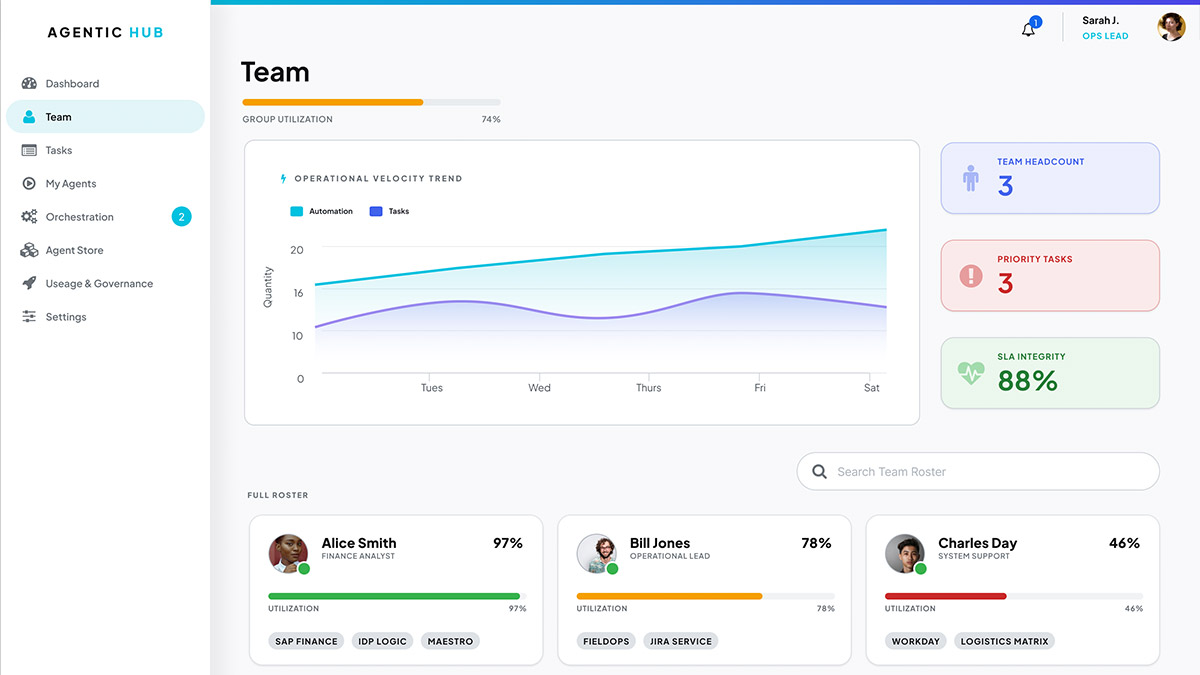Image resolution: width=1200 pixels, height=675 pixels.
Task: Open the Priority Tasks card
Action: coord(1050,275)
